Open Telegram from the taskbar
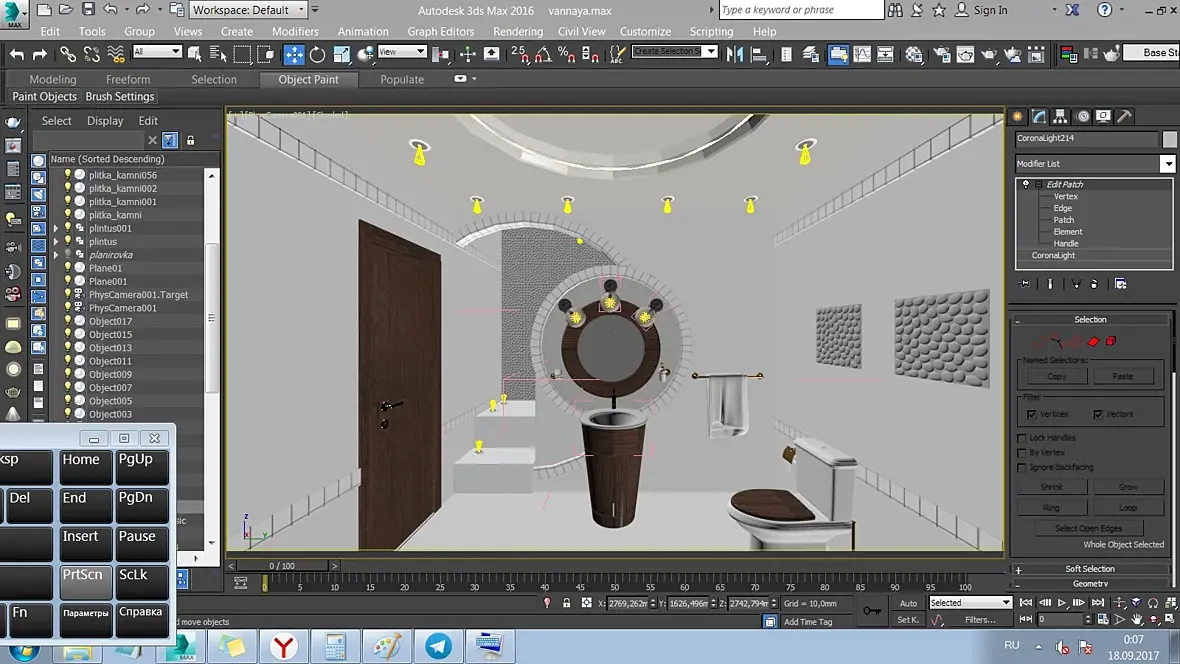Screen dimensions: 1180x664 point(438,646)
